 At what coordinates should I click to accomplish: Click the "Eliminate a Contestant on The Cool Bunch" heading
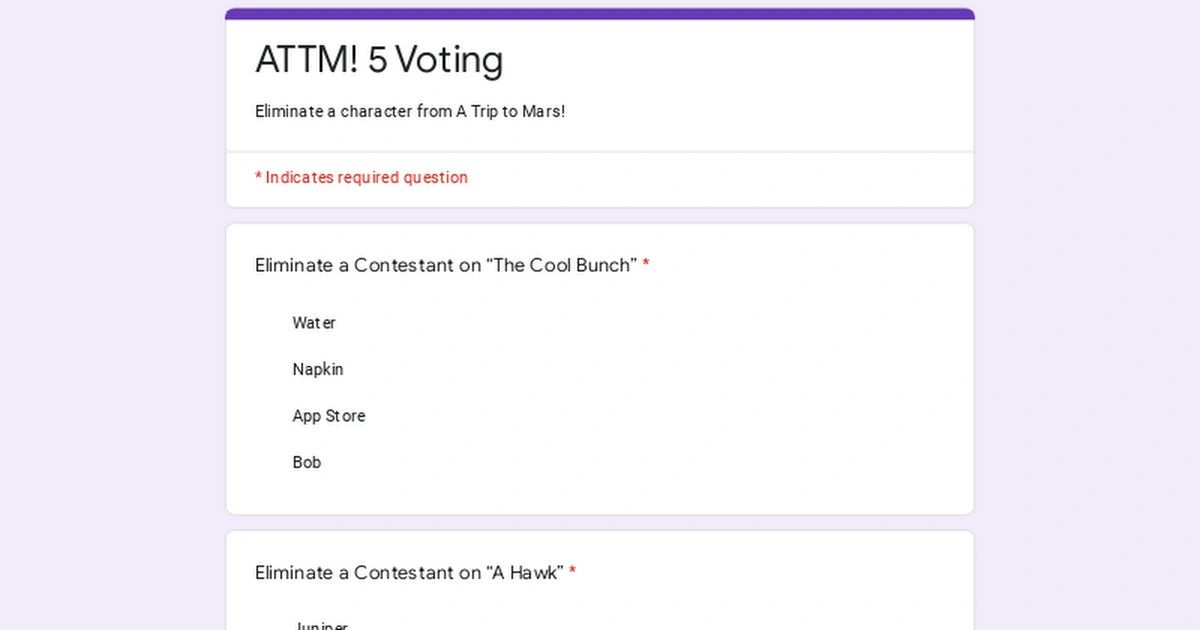point(445,265)
